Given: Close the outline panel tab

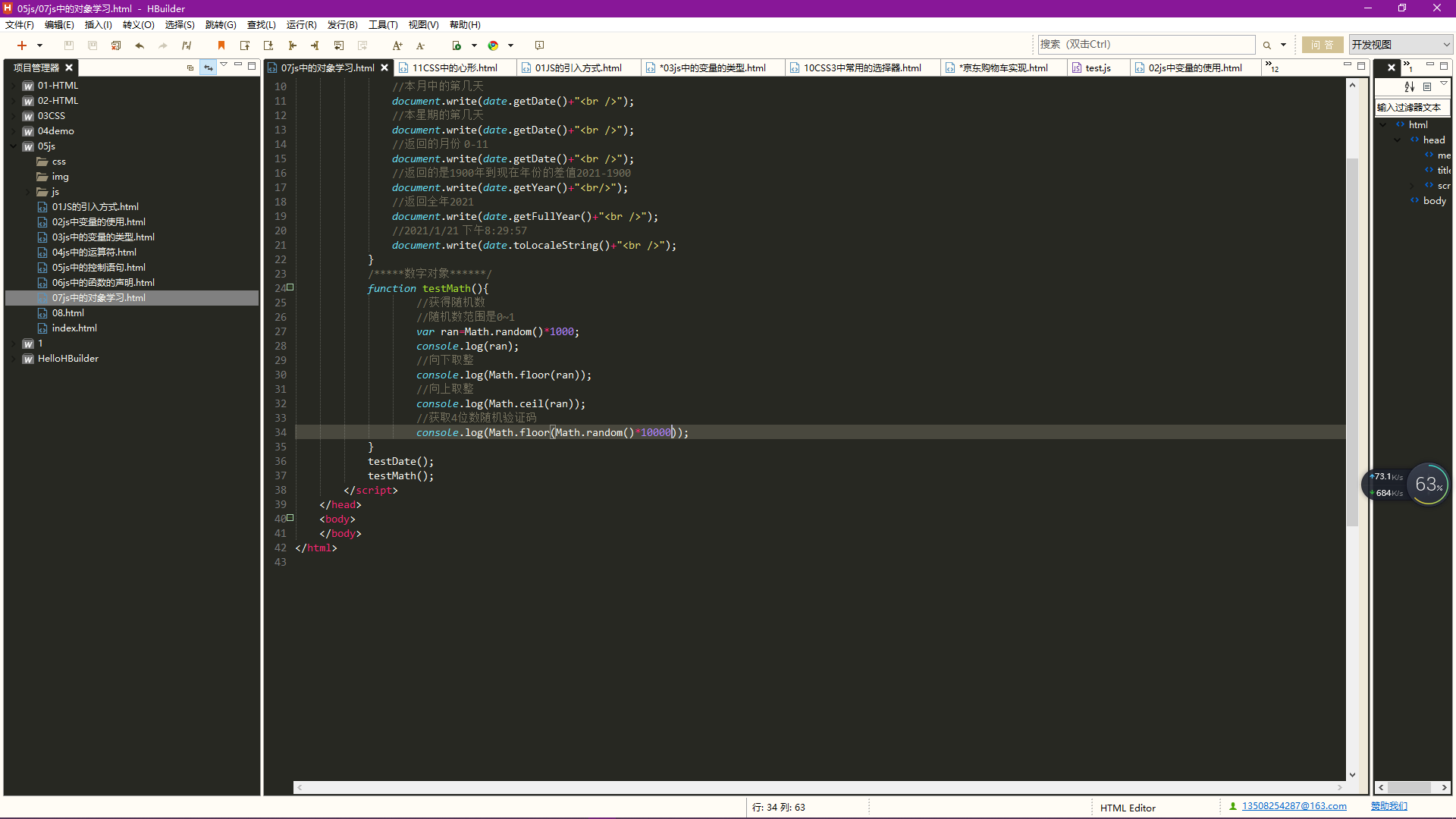Looking at the screenshot, I should pyautogui.click(x=1391, y=67).
